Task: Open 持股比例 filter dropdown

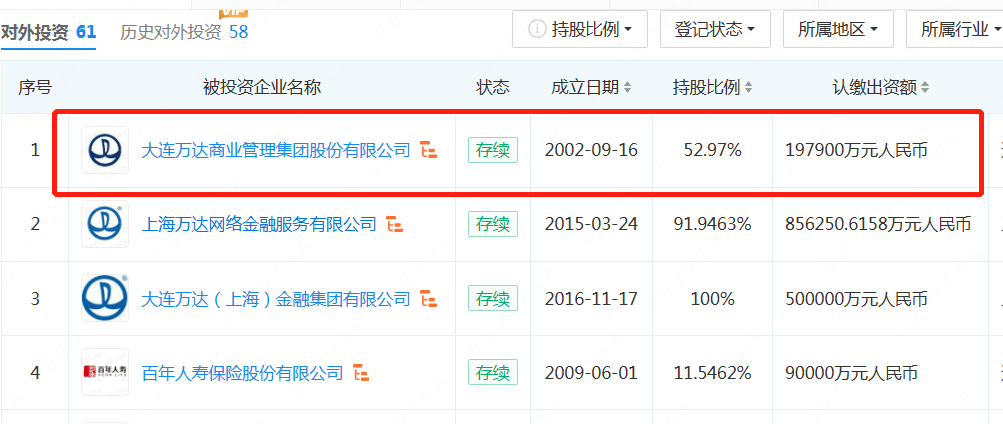Action: (x=580, y=29)
